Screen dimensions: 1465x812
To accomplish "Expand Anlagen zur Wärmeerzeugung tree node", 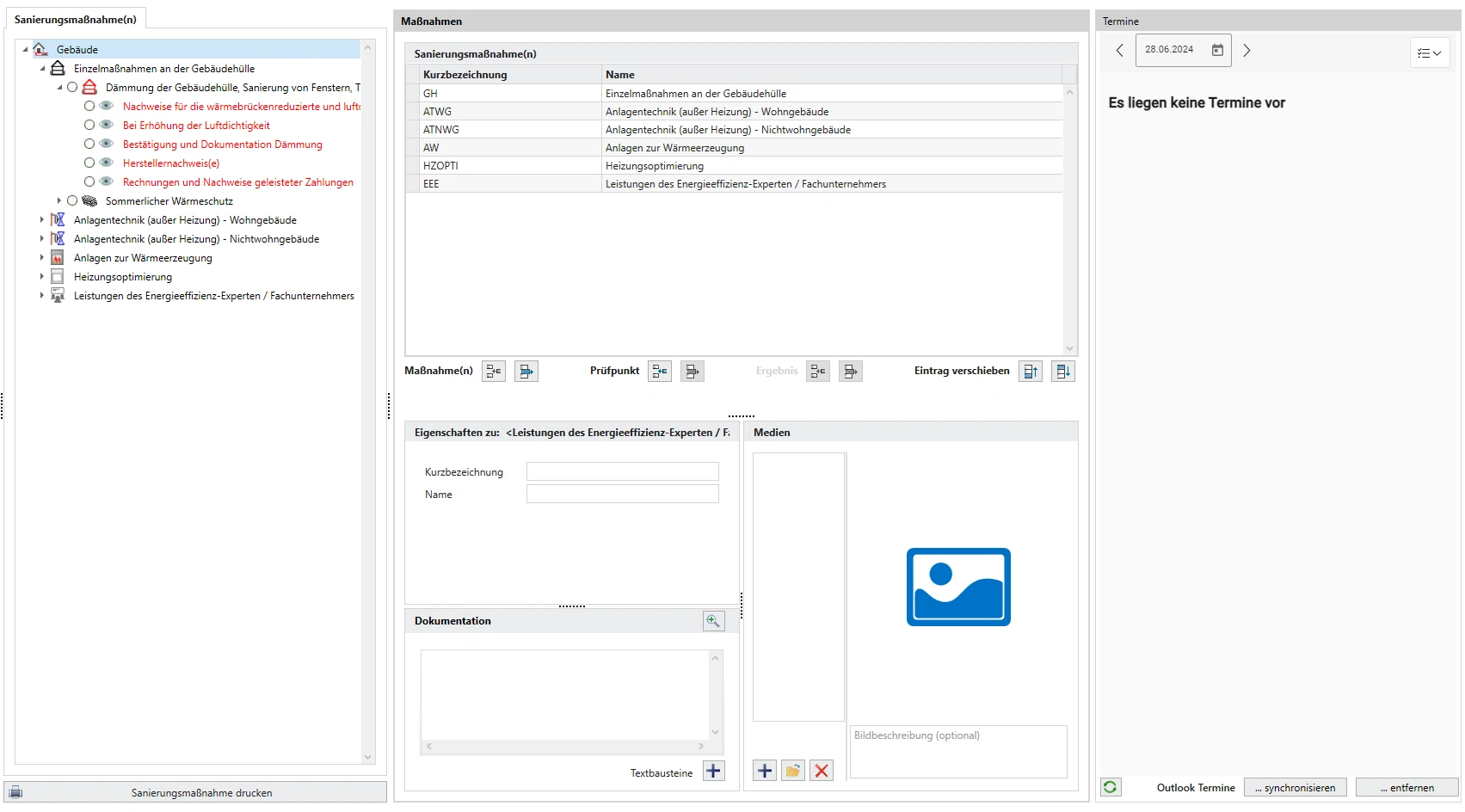I will (x=41, y=258).
